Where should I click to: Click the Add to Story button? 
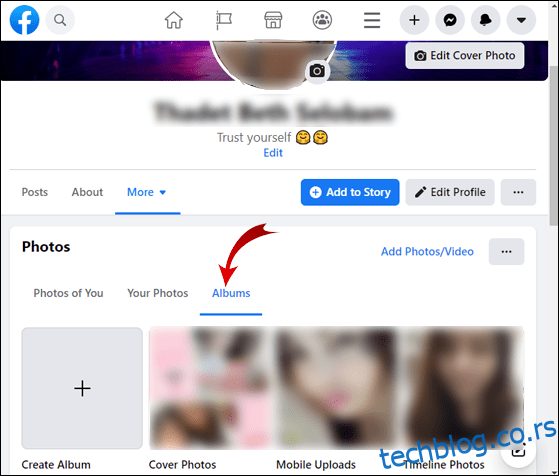[350, 192]
